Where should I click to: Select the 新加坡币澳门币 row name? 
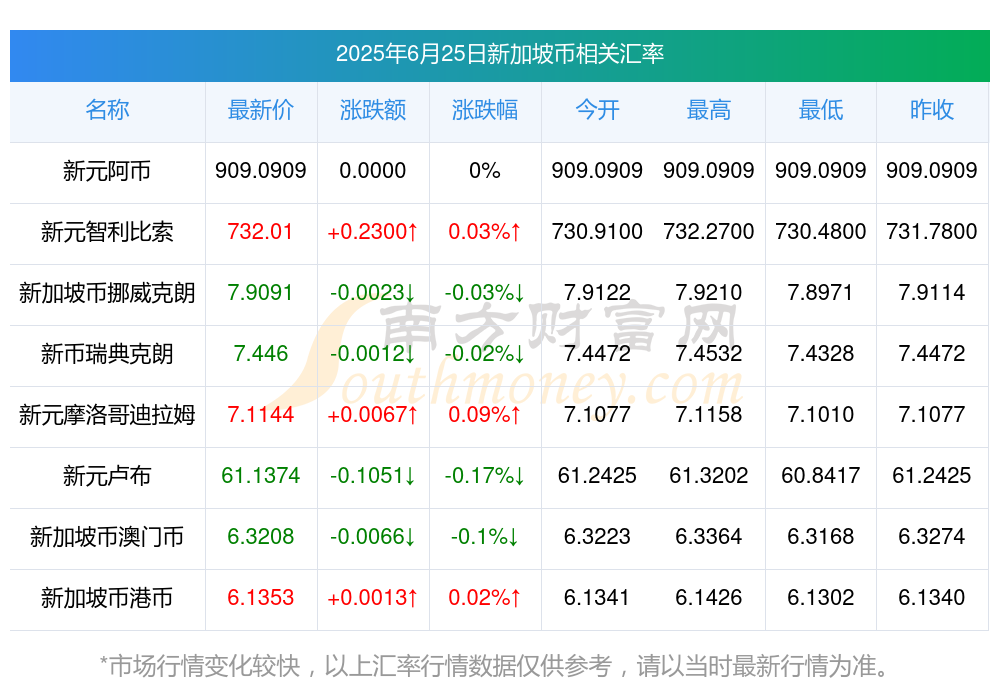click(107, 537)
